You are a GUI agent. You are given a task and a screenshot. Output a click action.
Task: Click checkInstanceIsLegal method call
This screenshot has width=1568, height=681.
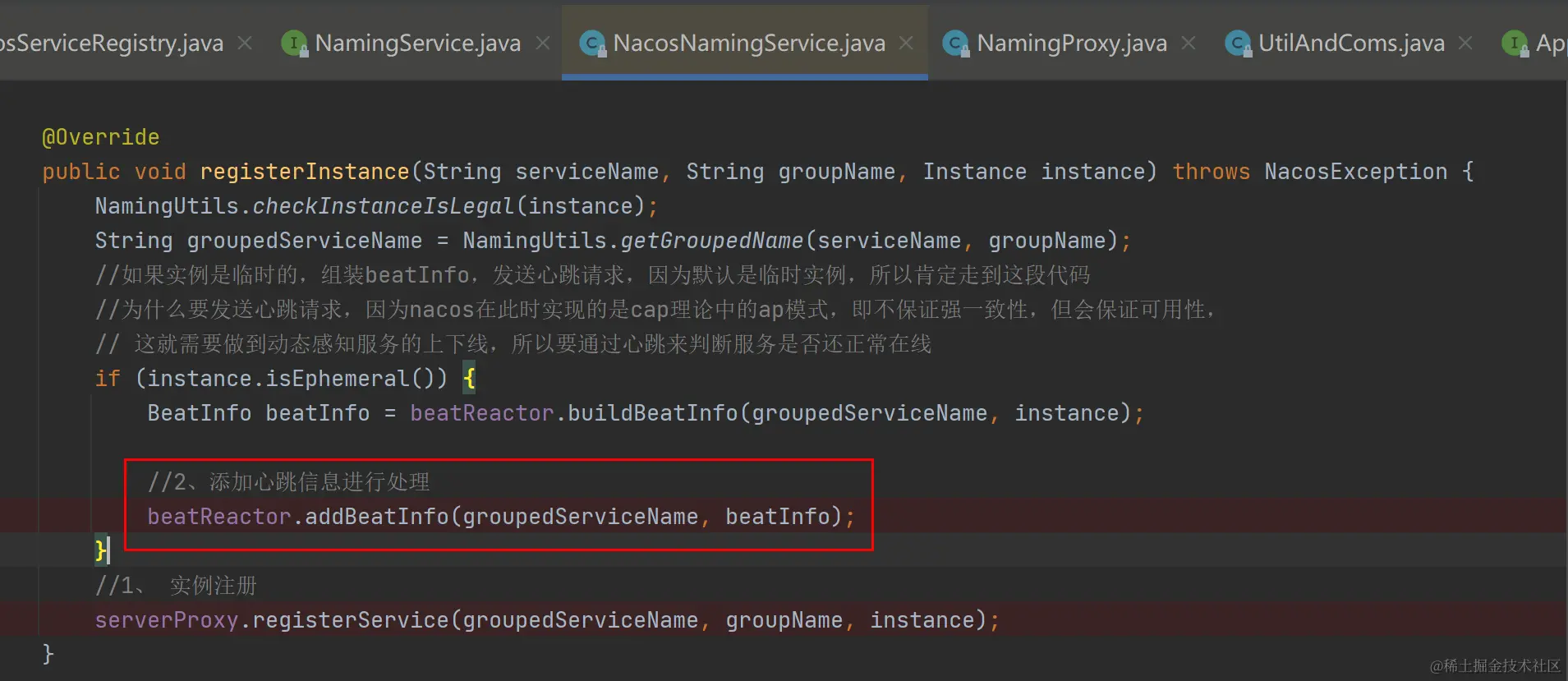point(384,206)
